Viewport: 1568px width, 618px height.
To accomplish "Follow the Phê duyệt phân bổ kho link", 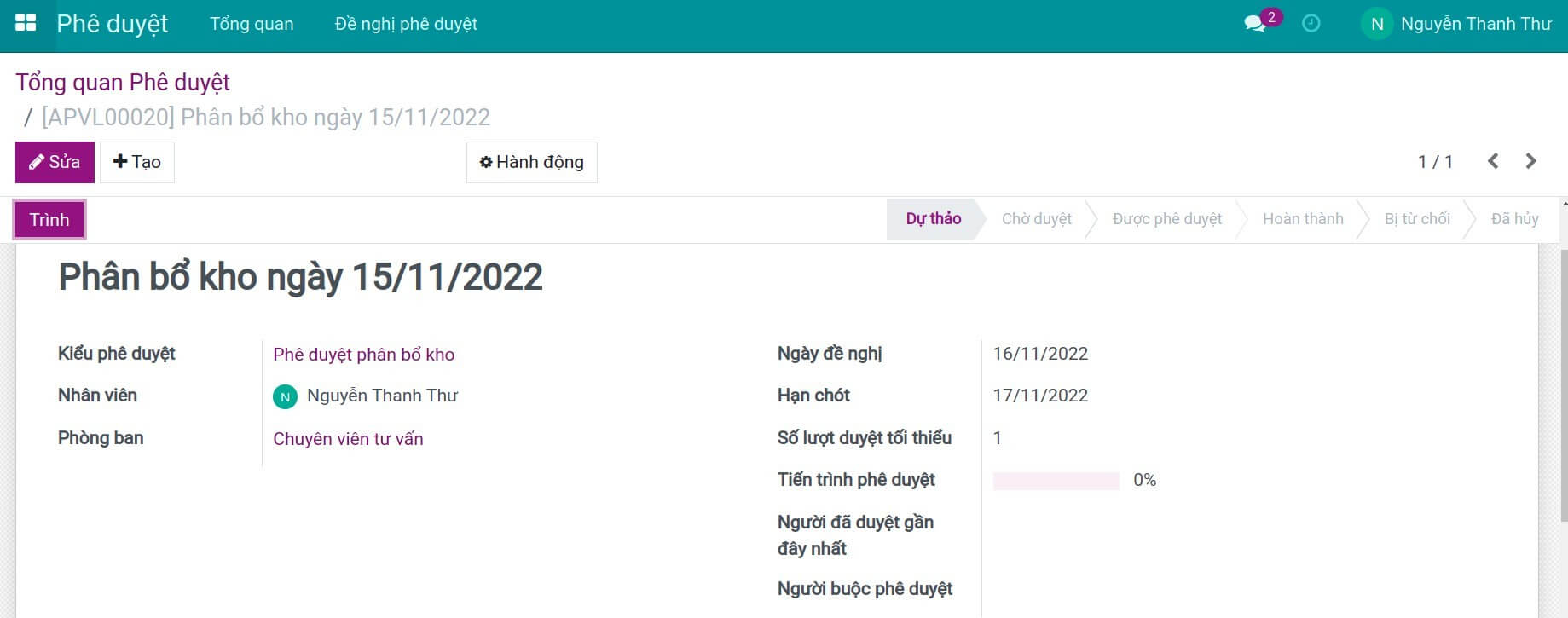I will (x=363, y=355).
